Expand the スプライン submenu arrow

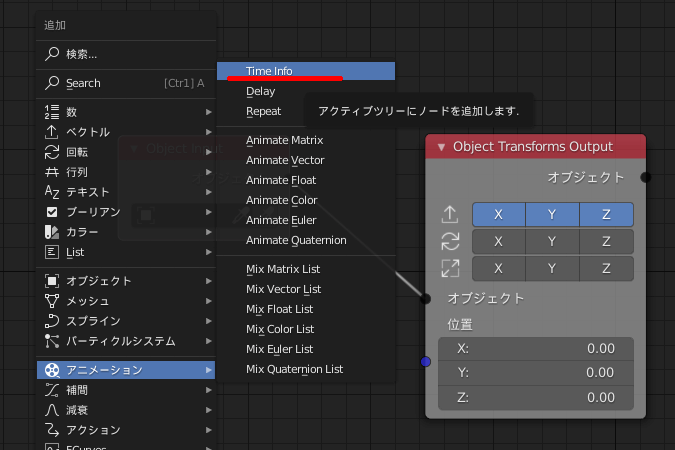(x=209, y=321)
